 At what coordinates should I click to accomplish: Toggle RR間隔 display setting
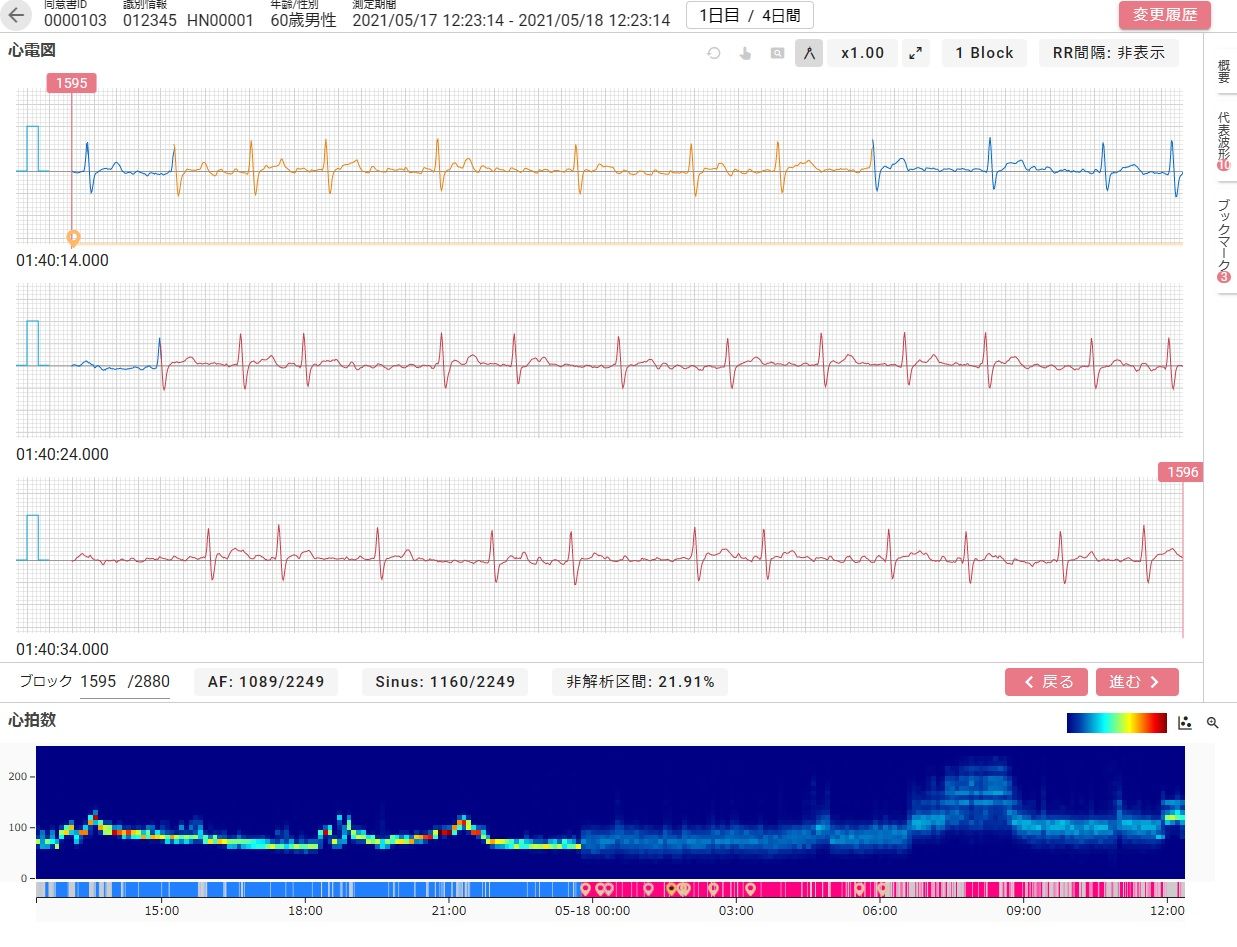pyautogui.click(x=1108, y=53)
